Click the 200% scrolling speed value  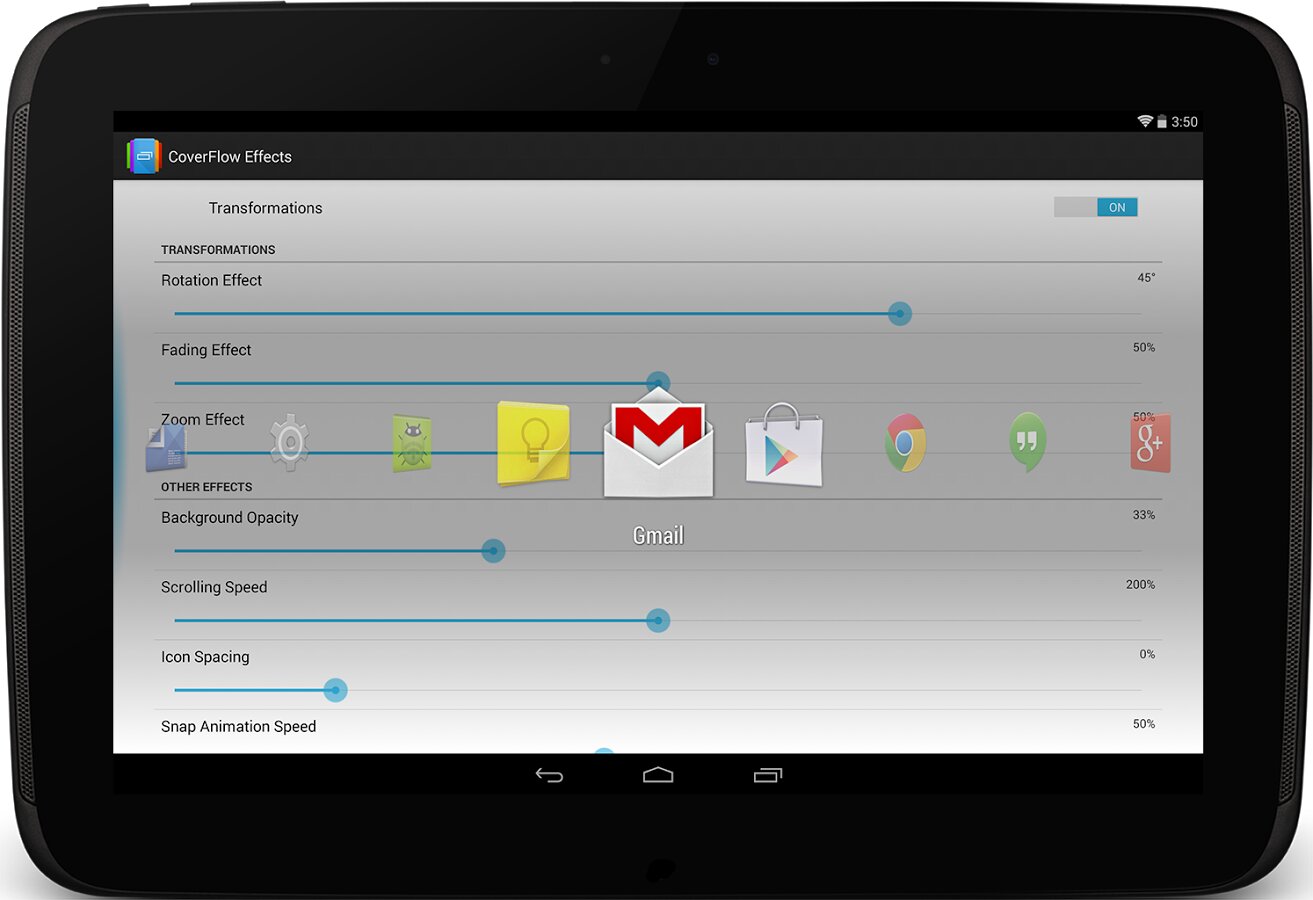point(1141,585)
